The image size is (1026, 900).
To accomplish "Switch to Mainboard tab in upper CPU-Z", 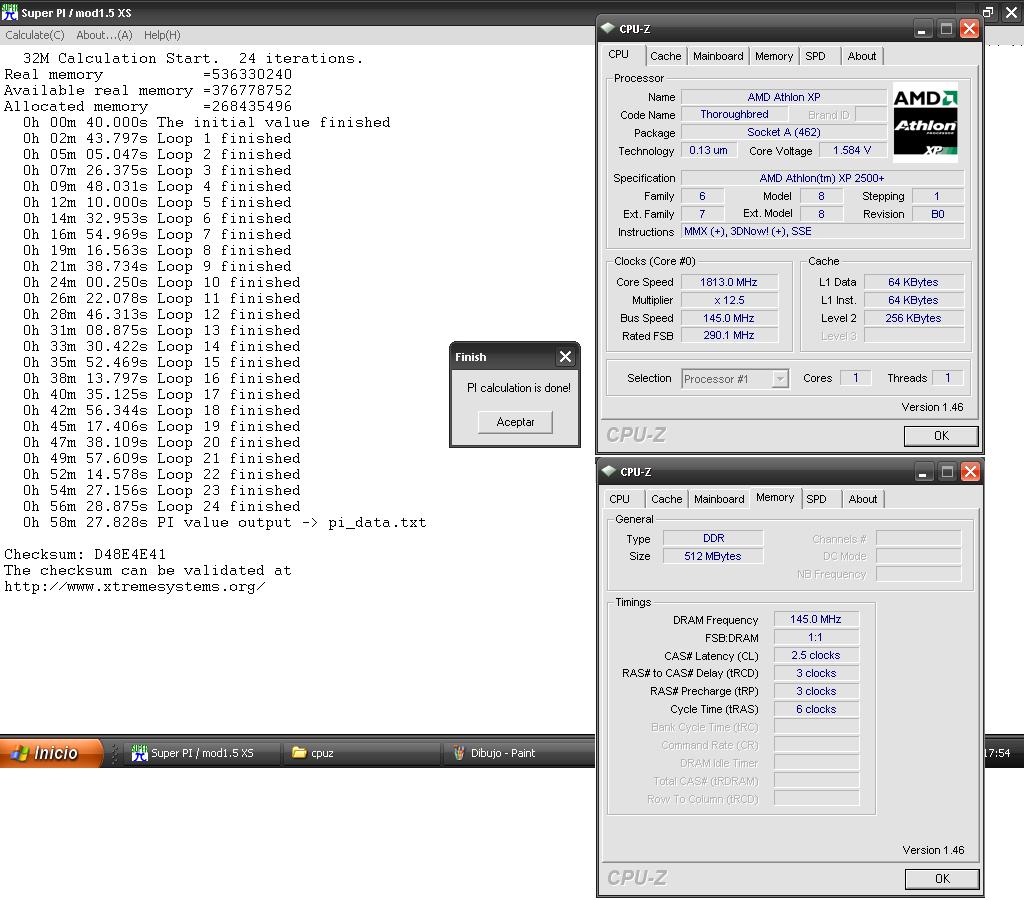I will point(718,56).
